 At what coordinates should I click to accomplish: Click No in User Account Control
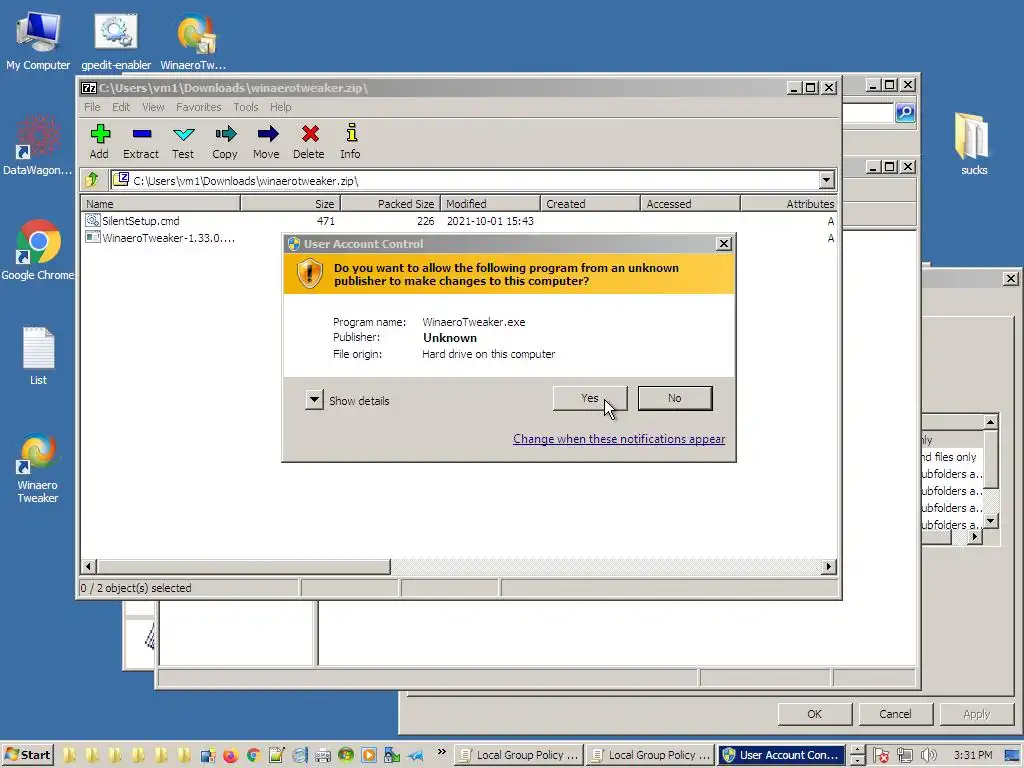coord(675,398)
